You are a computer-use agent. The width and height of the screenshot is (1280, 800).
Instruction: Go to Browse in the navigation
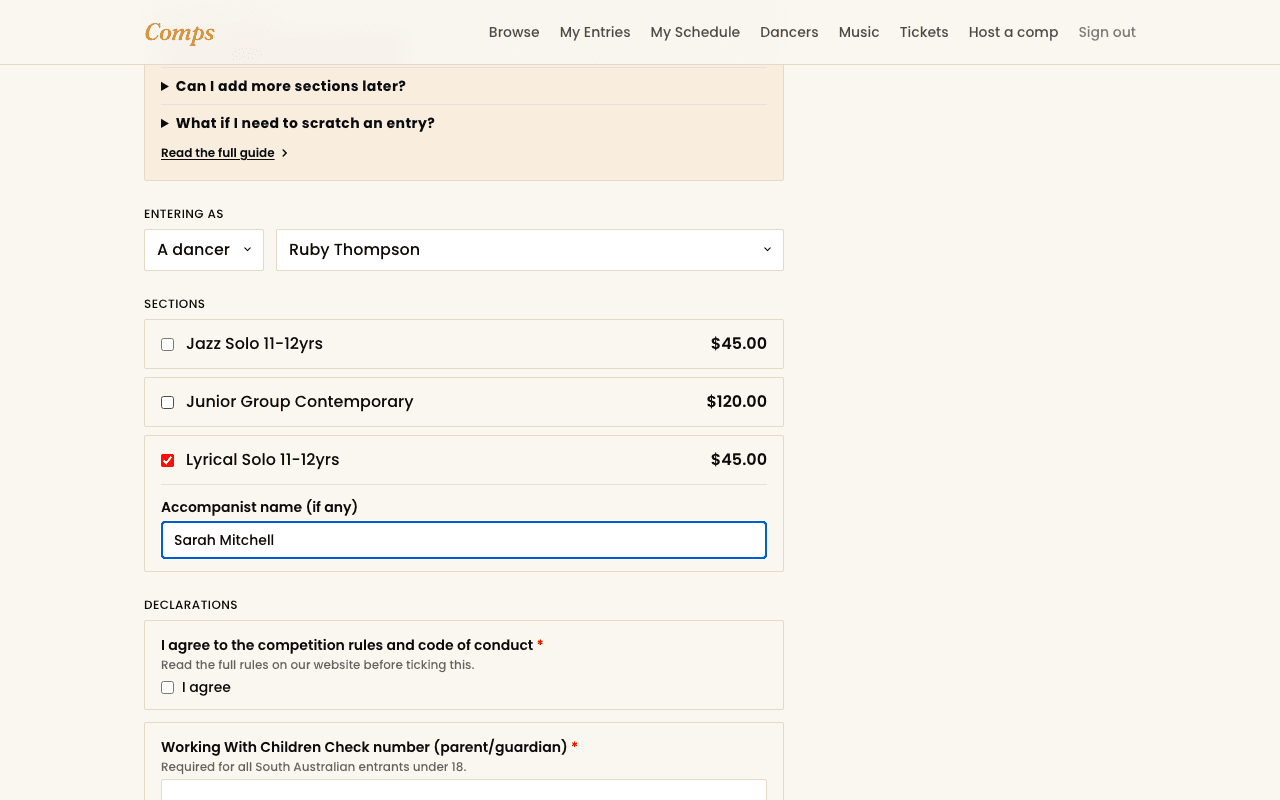[514, 32]
